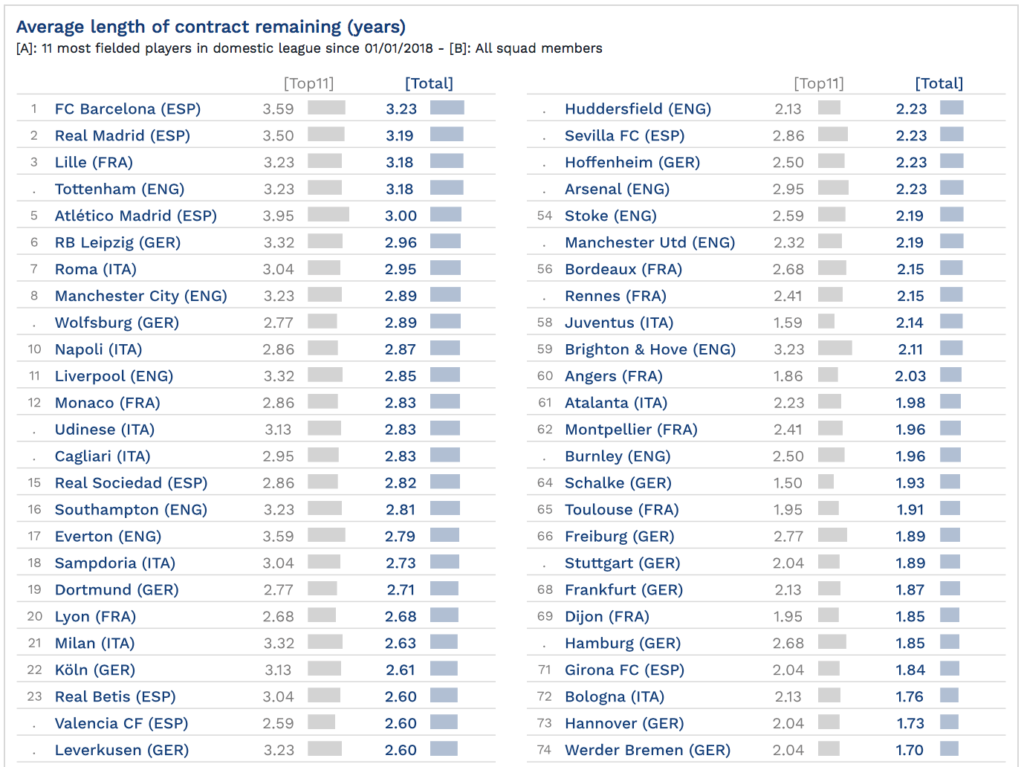The width and height of the screenshot is (1024, 767).
Task: Select Real Betis (ESP) row
Action: [x=115, y=697]
